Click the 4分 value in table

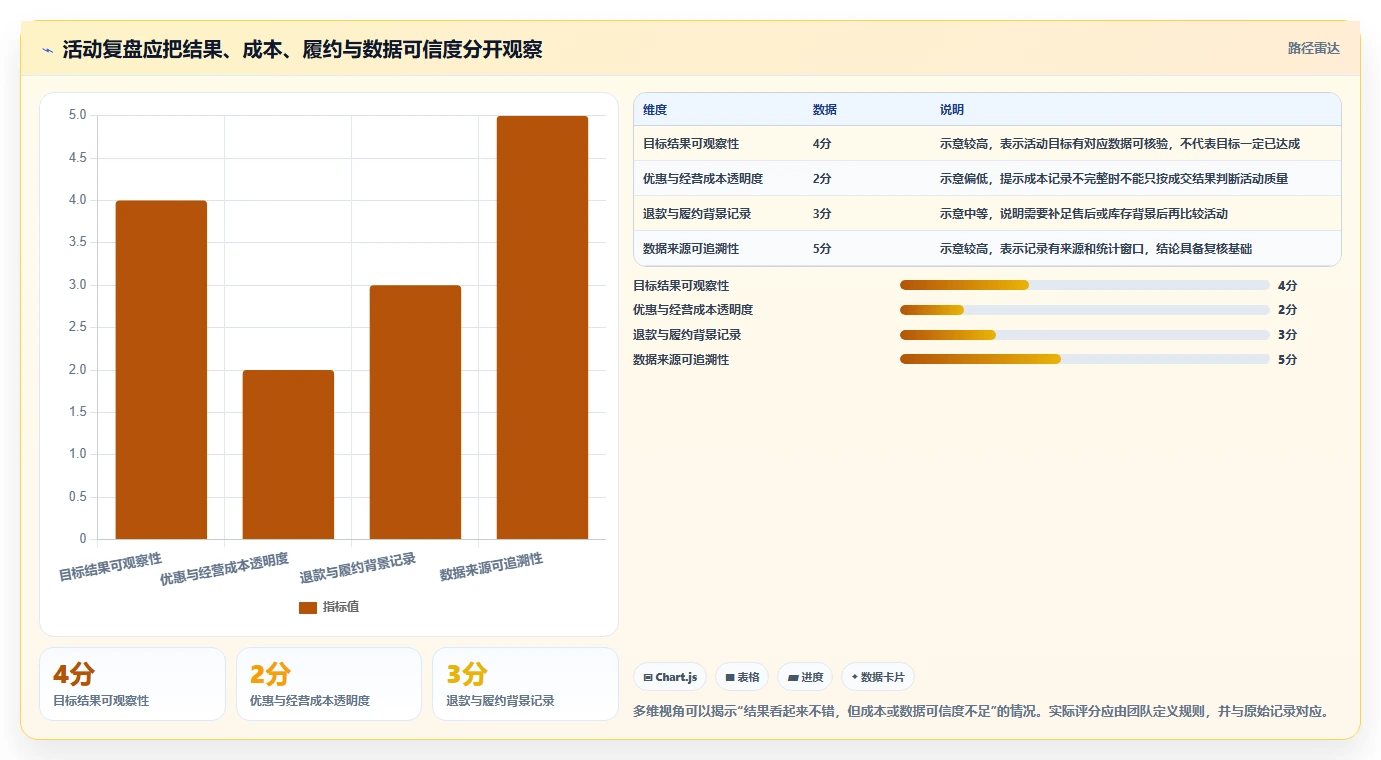822,144
